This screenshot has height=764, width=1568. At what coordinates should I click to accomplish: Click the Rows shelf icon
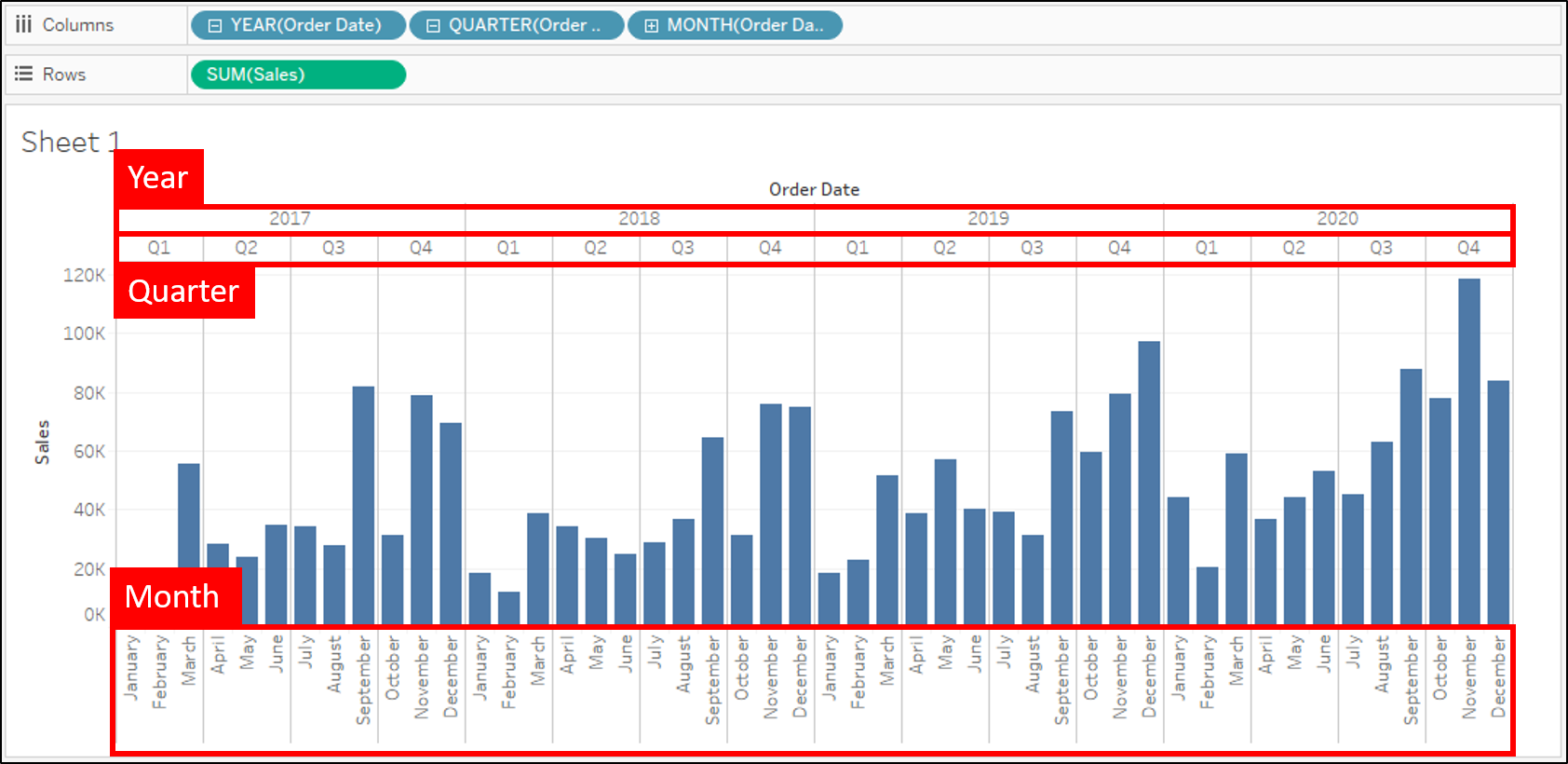tap(23, 74)
